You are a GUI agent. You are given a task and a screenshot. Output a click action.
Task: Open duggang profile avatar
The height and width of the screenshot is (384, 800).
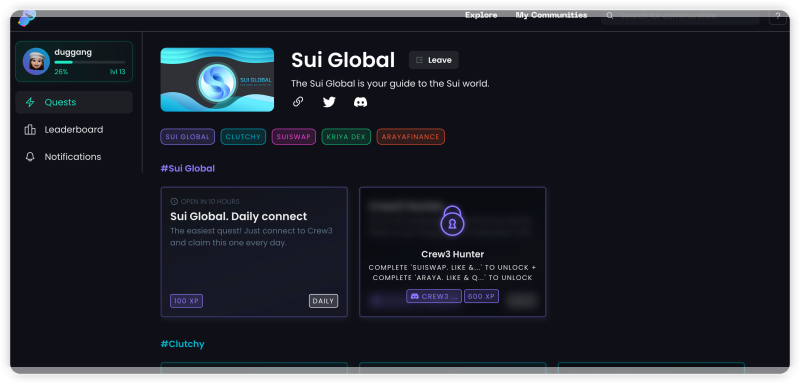[36, 62]
